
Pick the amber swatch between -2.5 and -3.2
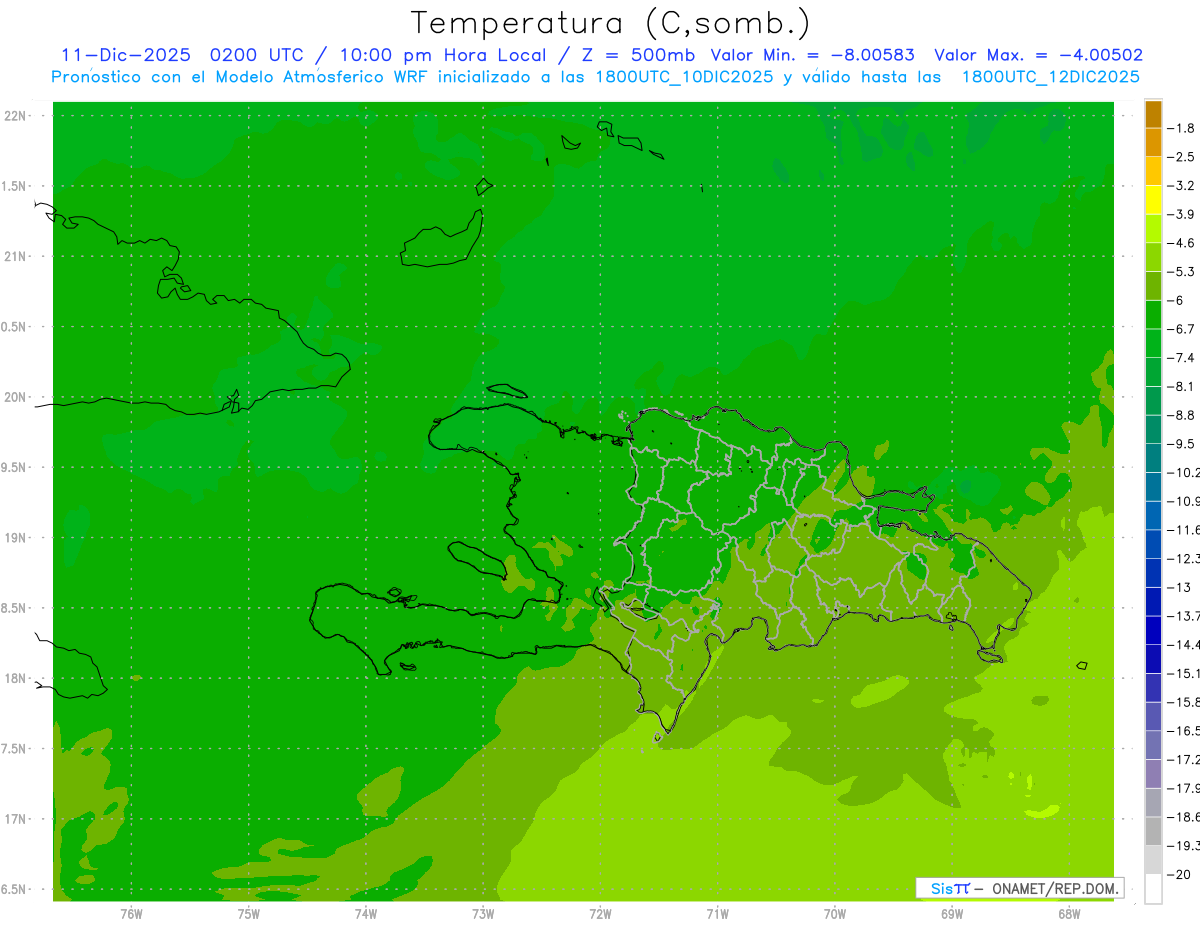point(1153,171)
